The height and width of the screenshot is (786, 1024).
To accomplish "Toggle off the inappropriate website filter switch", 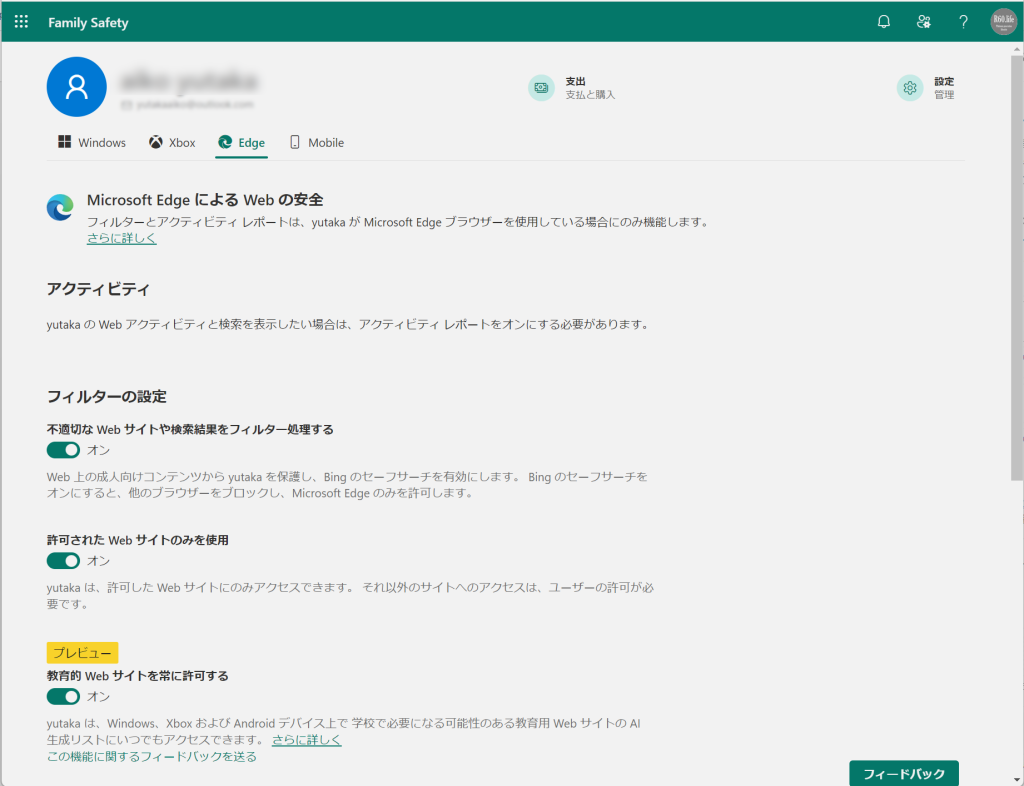I will tap(63, 450).
